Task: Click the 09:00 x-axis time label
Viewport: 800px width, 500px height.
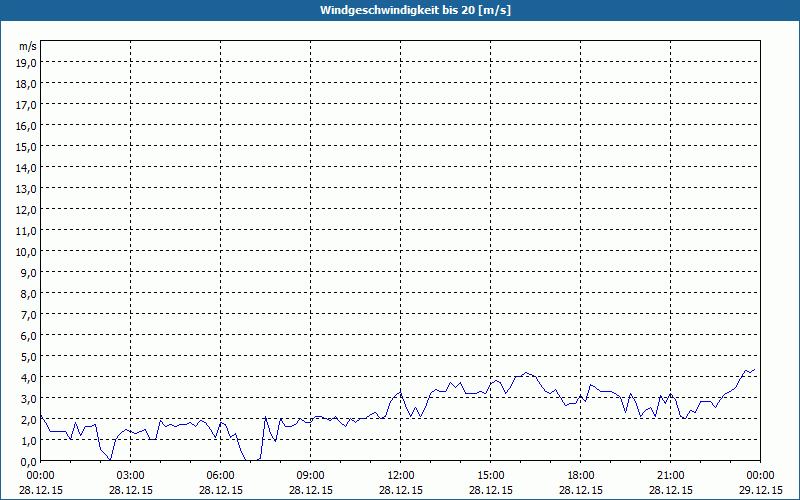Action: tap(311, 476)
